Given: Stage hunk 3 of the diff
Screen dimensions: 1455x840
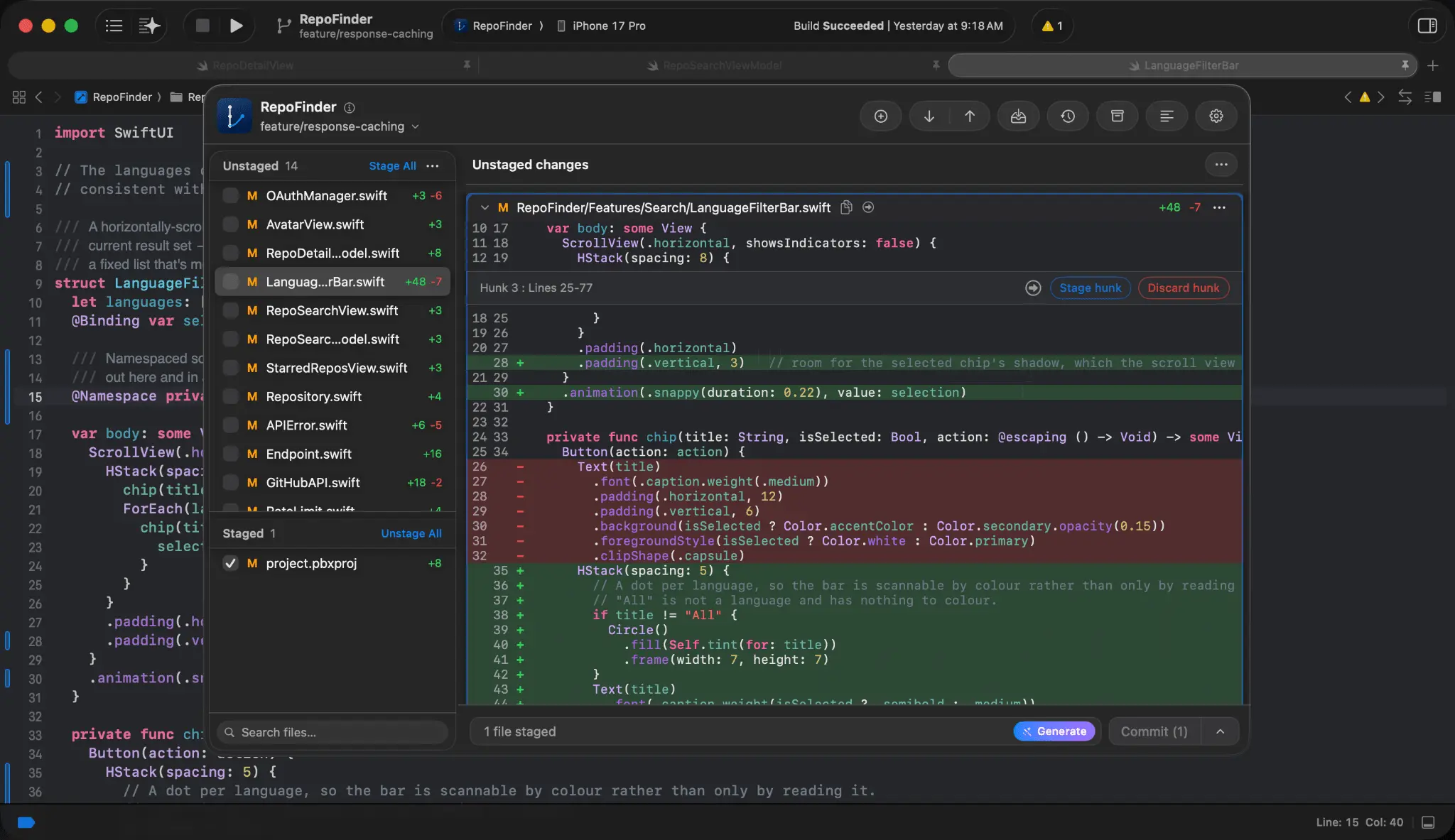Looking at the screenshot, I should click(1090, 288).
